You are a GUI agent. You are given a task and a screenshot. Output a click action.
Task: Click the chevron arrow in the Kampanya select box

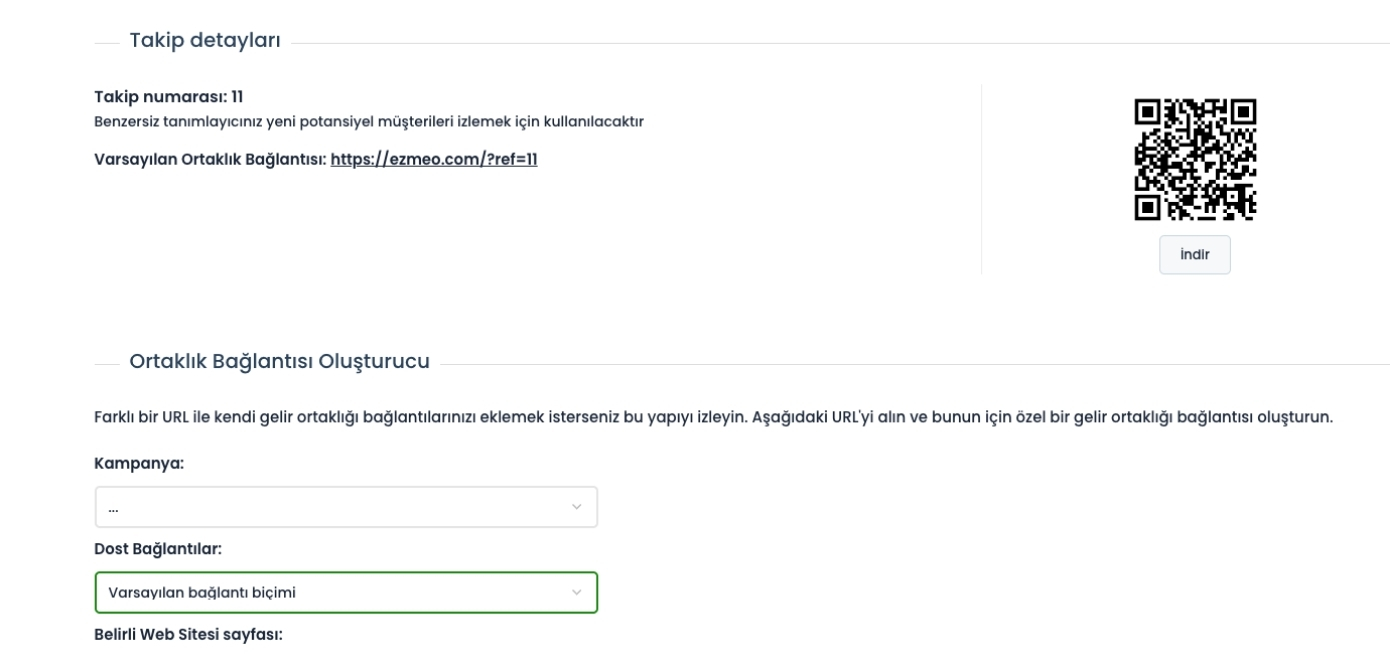576,507
